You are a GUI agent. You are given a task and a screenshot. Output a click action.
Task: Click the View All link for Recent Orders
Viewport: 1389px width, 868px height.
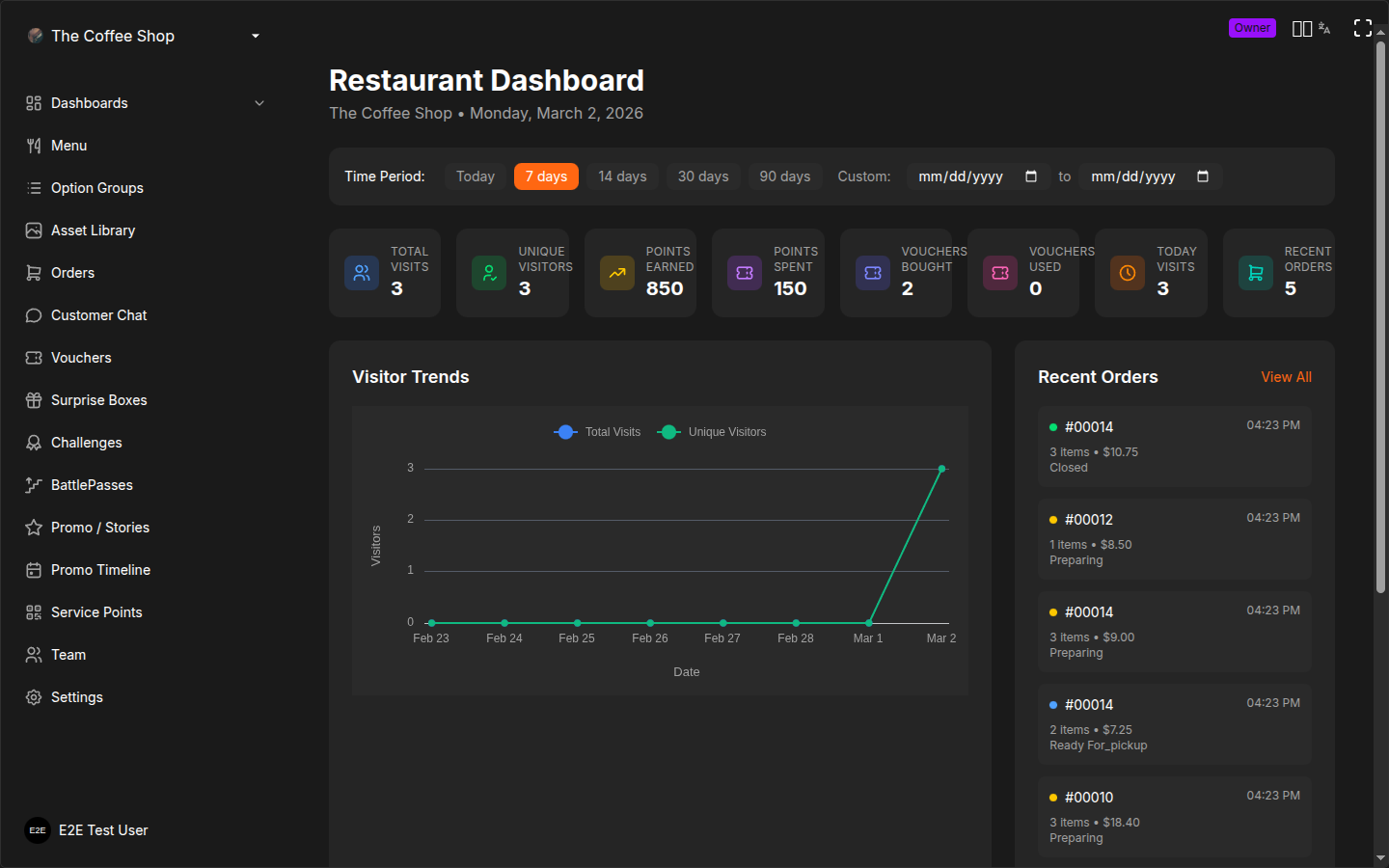tap(1286, 377)
